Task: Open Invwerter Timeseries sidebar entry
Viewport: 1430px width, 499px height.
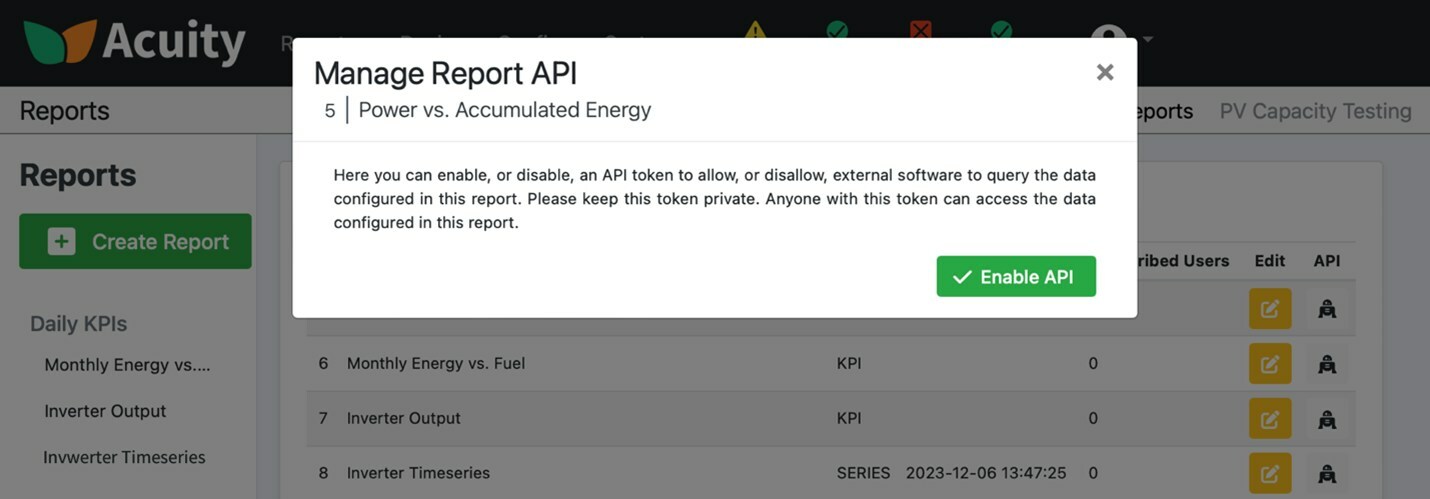Action: point(124,457)
